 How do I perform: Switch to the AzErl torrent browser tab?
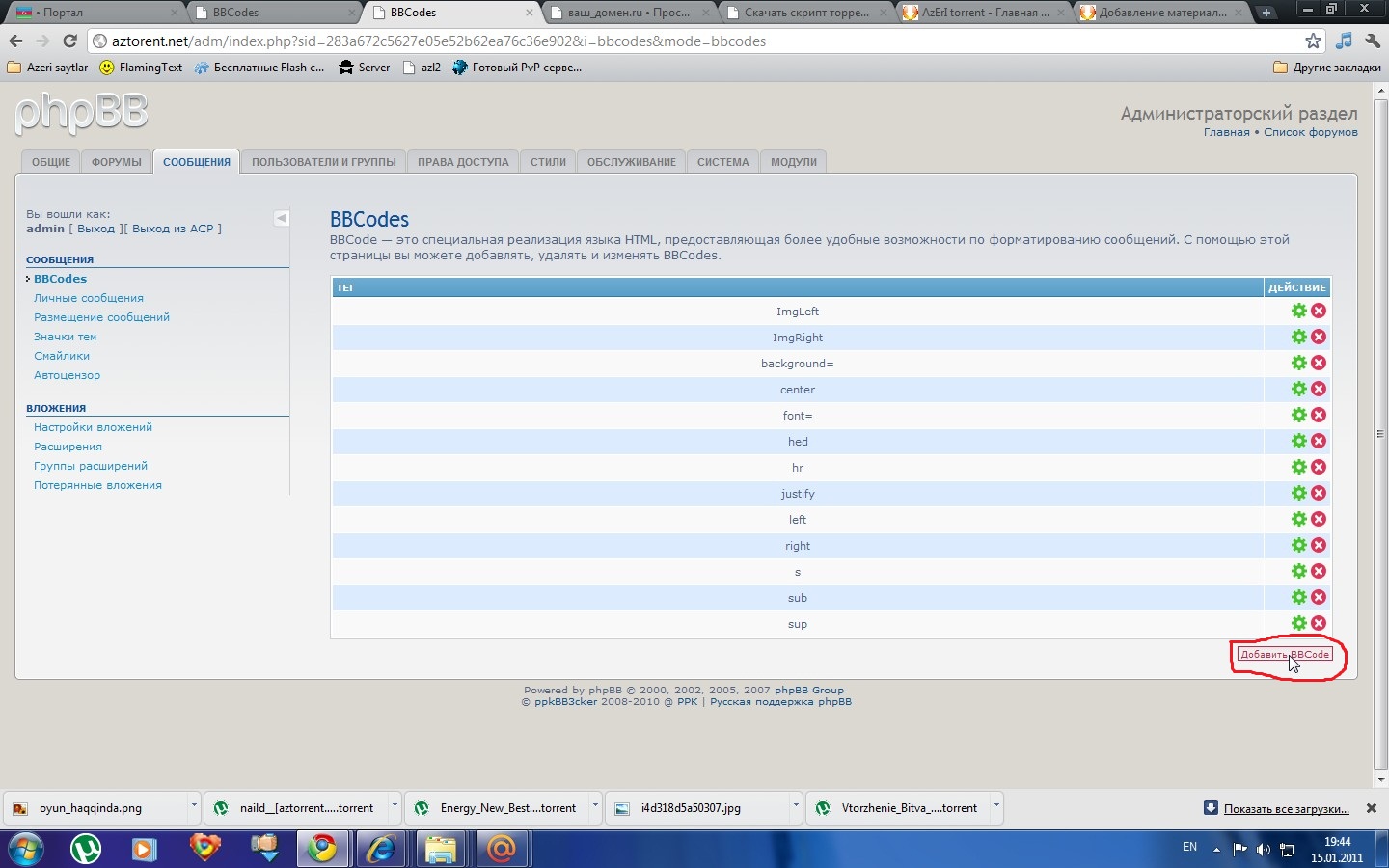coord(985,13)
